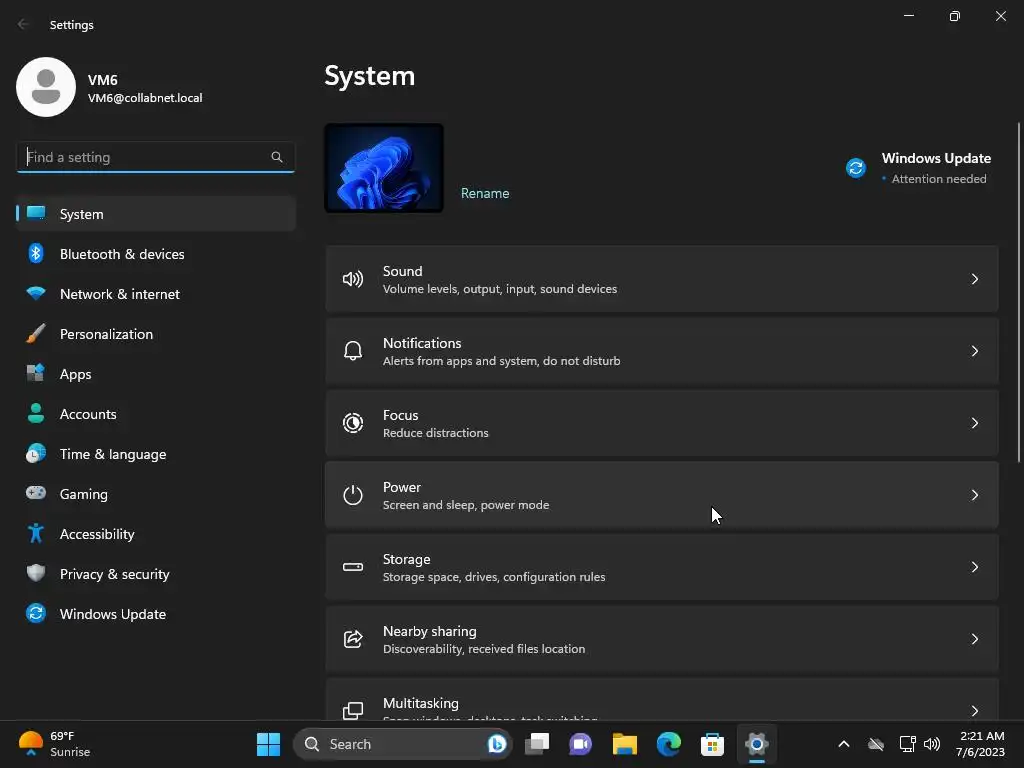Click the 'Screen and sleep, power mode' text

click(466, 505)
